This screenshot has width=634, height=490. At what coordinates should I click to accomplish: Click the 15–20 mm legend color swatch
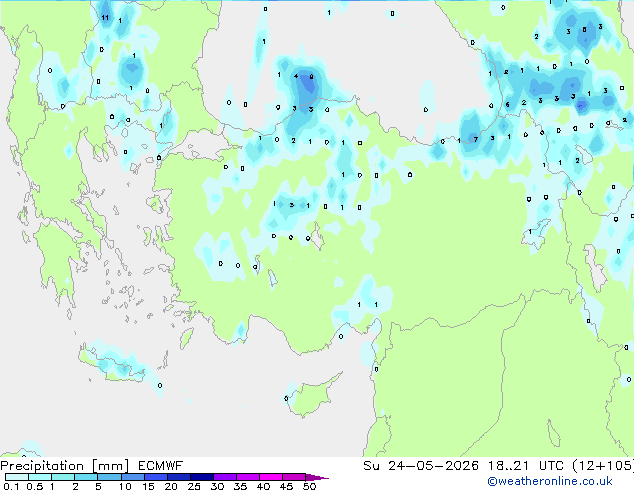[x=155, y=477]
